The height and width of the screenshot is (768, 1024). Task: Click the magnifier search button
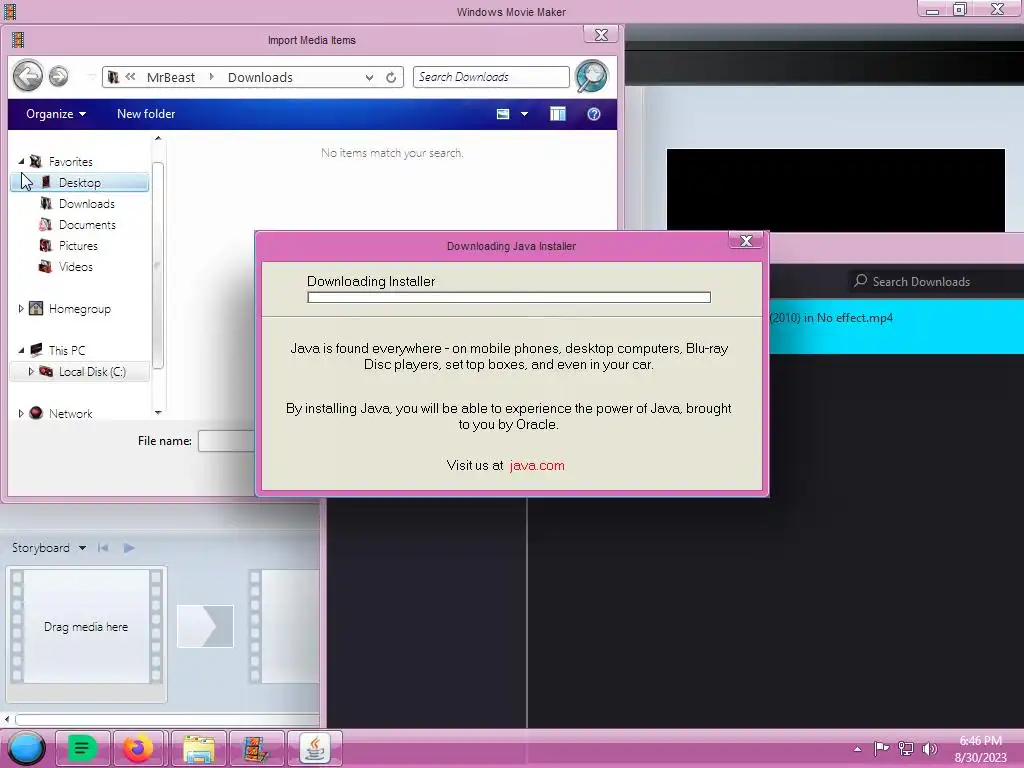click(592, 76)
